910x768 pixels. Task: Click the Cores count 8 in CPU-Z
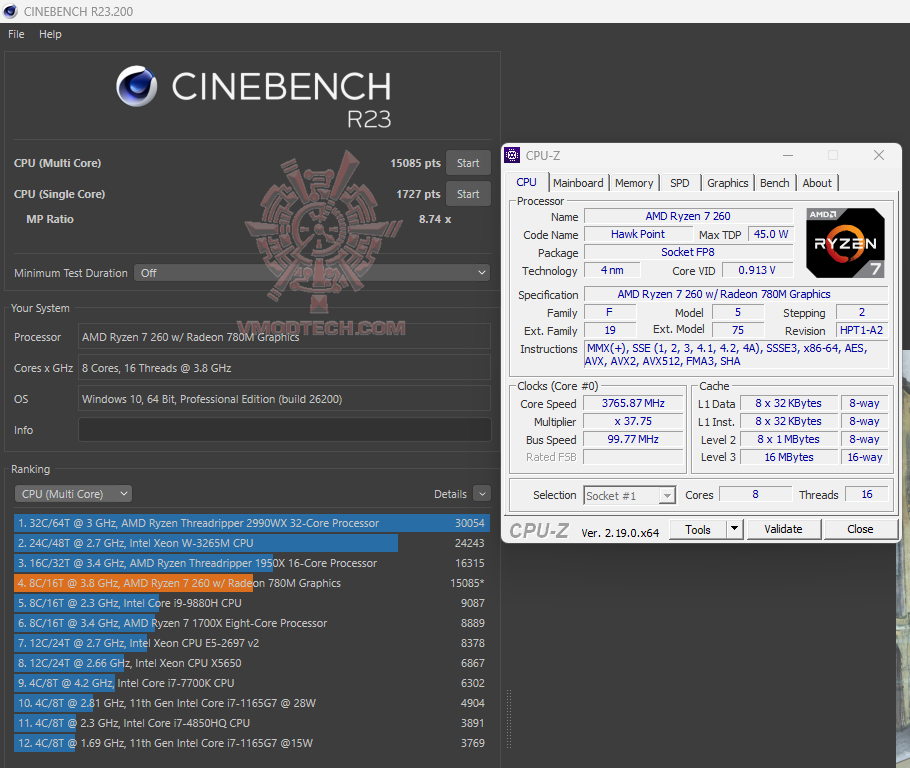pyautogui.click(x=755, y=495)
